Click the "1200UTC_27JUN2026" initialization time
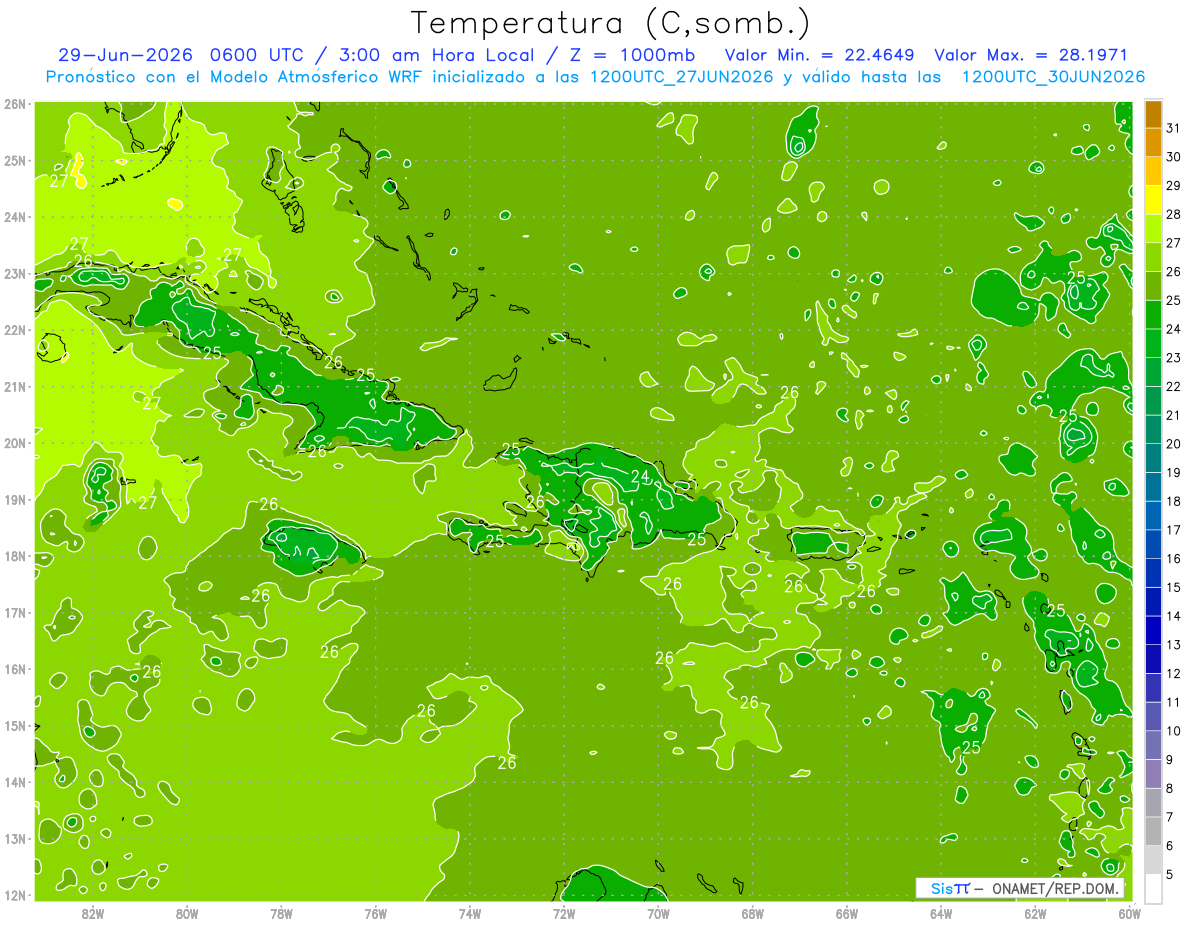The width and height of the screenshot is (1200, 927). [682, 77]
